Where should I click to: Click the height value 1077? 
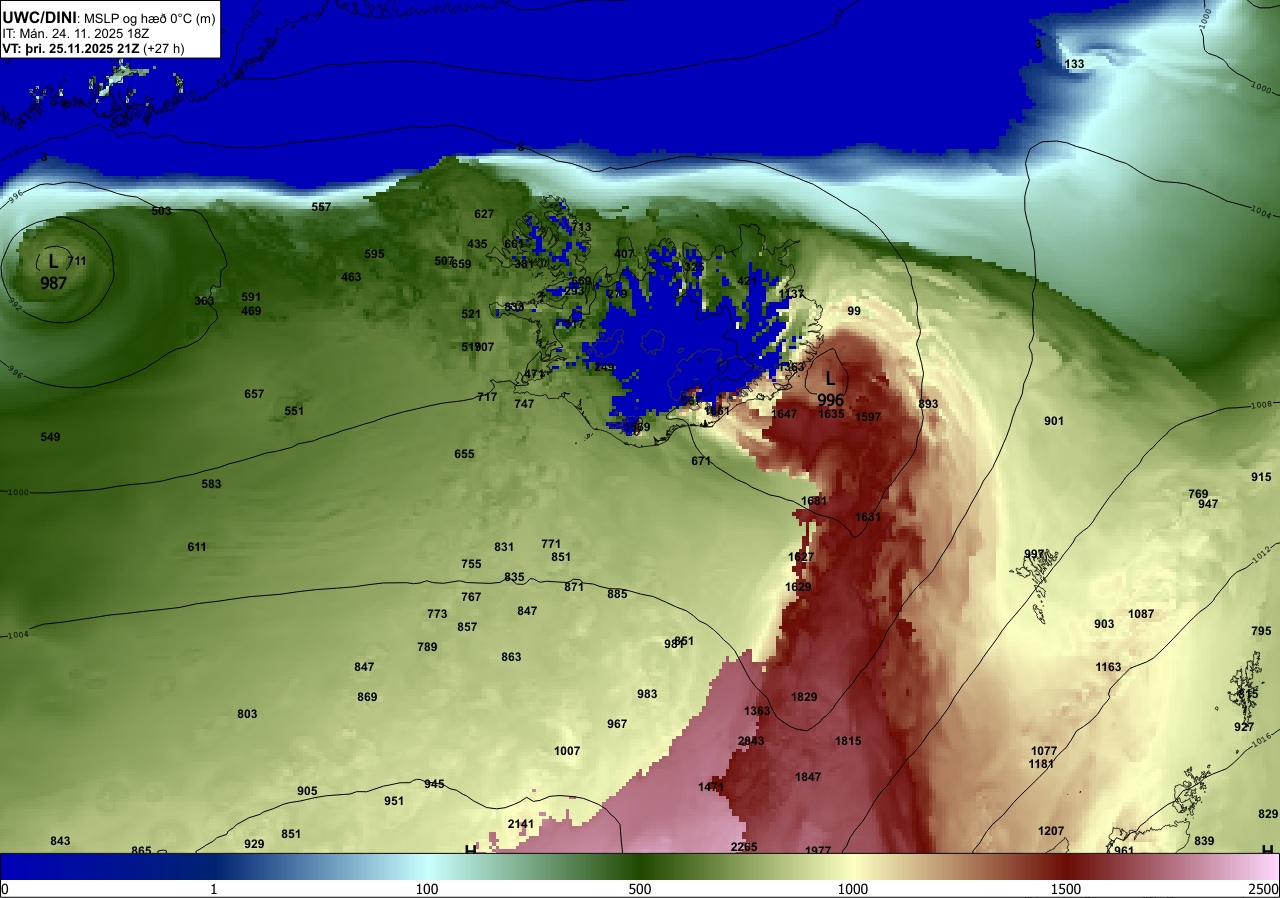(x=1044, y=751)
